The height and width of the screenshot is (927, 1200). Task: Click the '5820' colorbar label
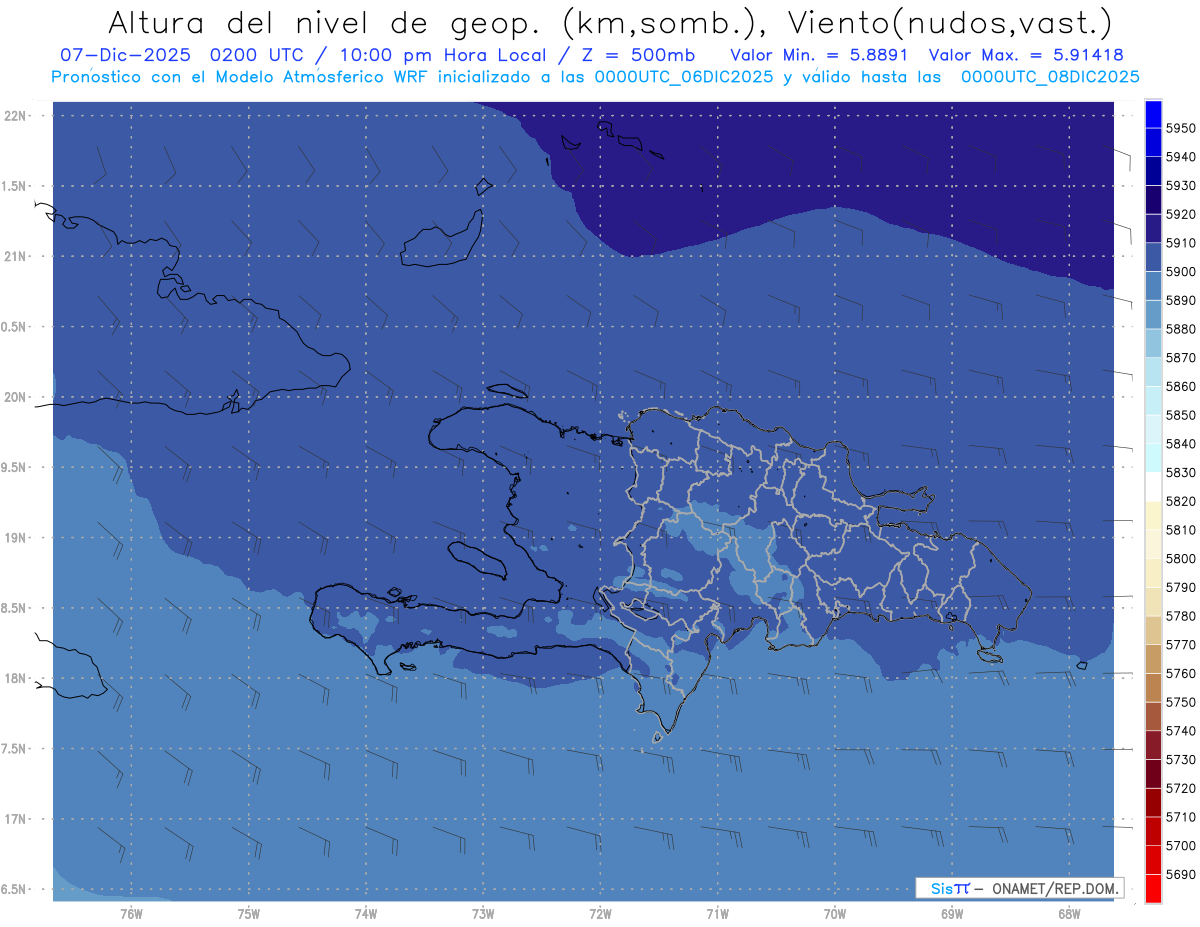point(1181,501)
